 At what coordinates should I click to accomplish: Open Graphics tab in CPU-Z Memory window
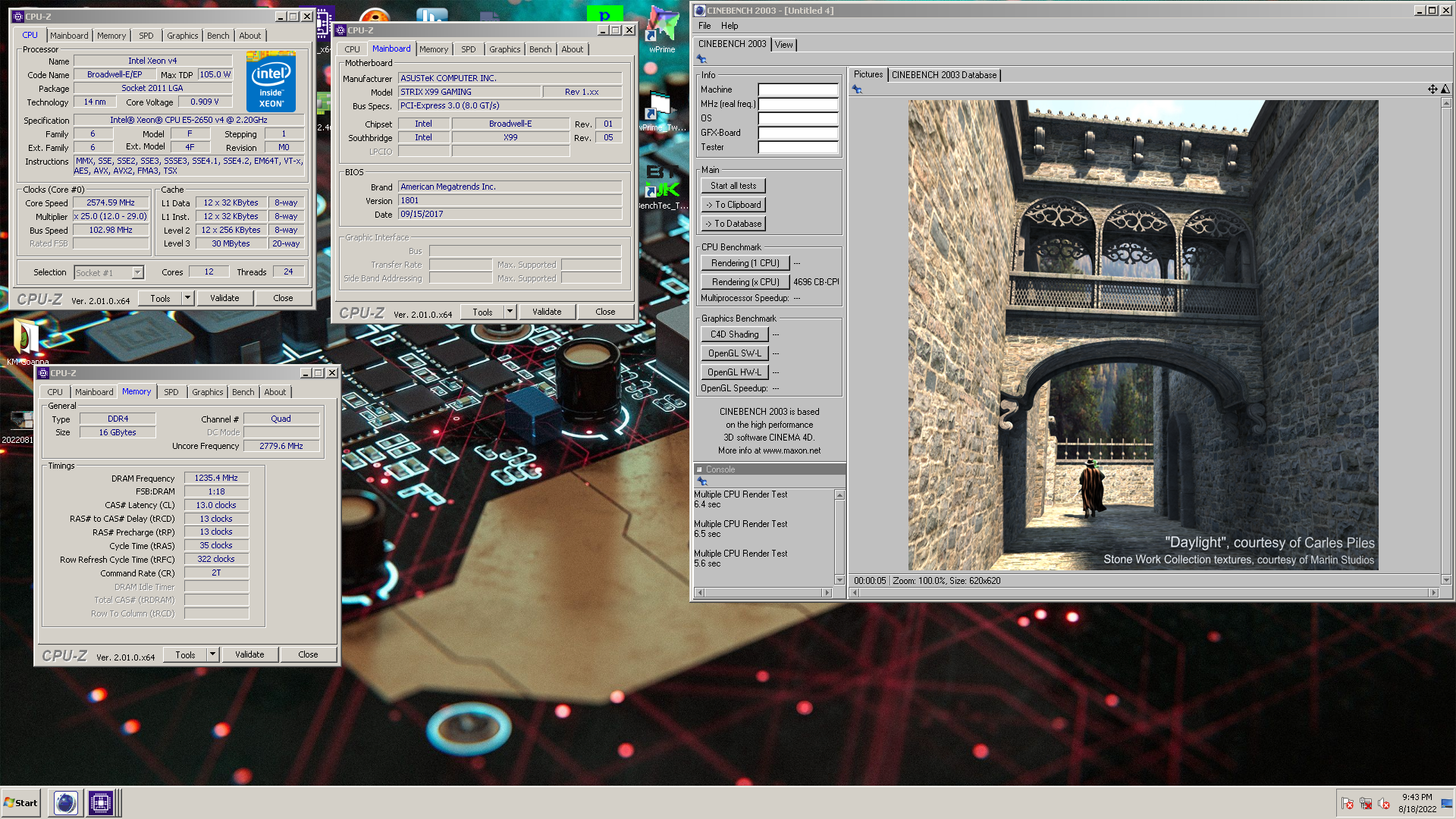(208, 392)
